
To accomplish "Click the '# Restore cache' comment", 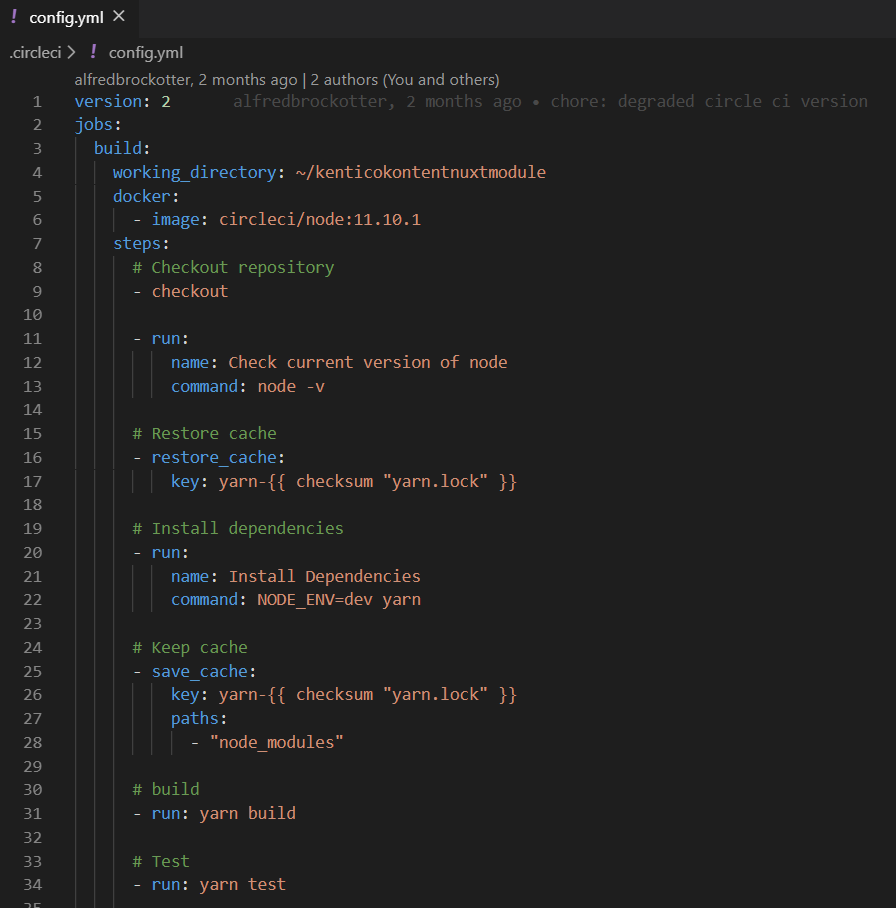I will click(x=204, y=434).
